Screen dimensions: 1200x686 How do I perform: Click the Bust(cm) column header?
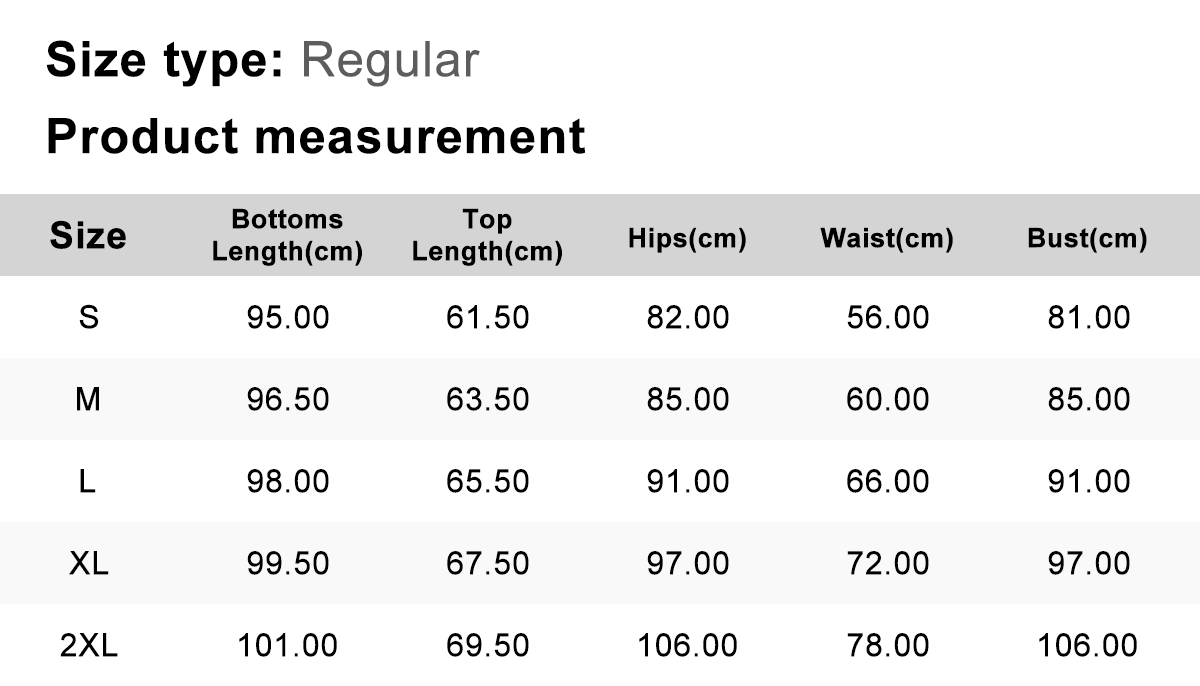coord(1087,239)
